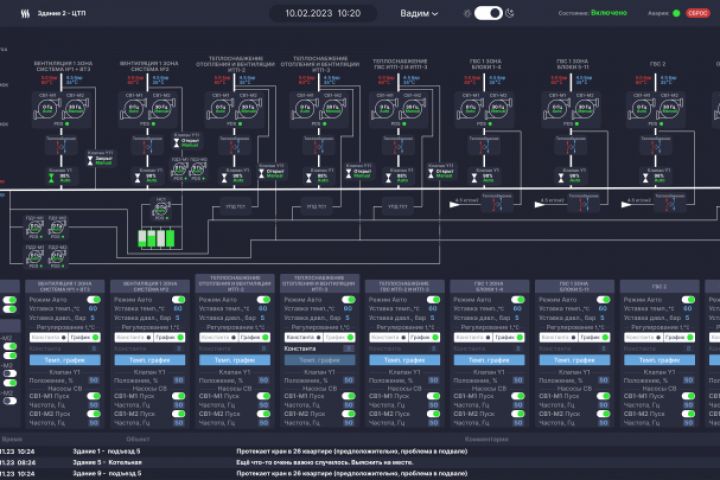Select the Закрыт Manual valve icon
The width and height of the screenshot is (720, 480).
[x=90, y=160]
